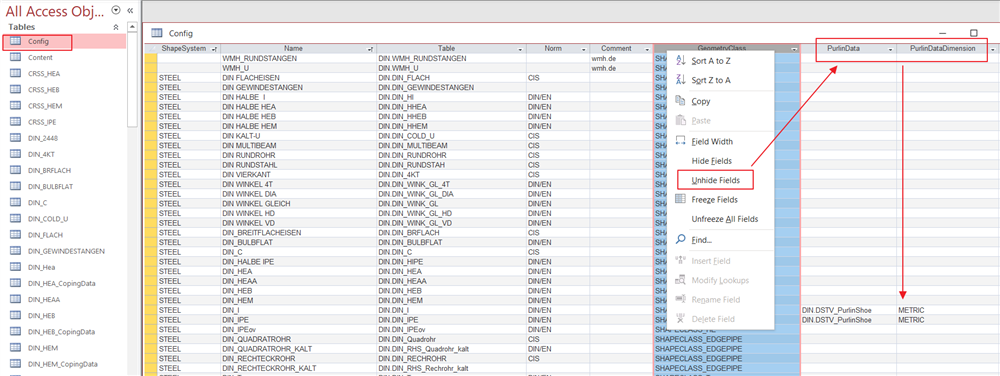Image resolution: width=1000 pixels, height=376 pixels.
Task: Click the DIN.DIN_MULTIBEAM table cell
Action: point(452,145)
